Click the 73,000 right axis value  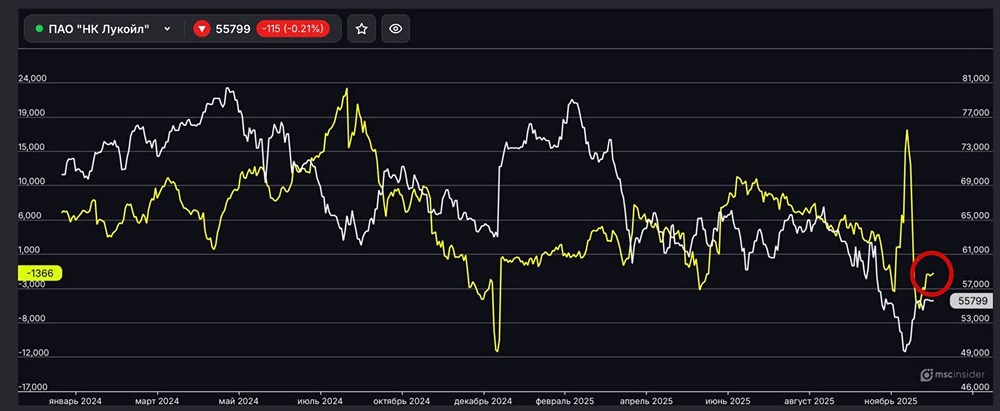click(x=975, y=147)
